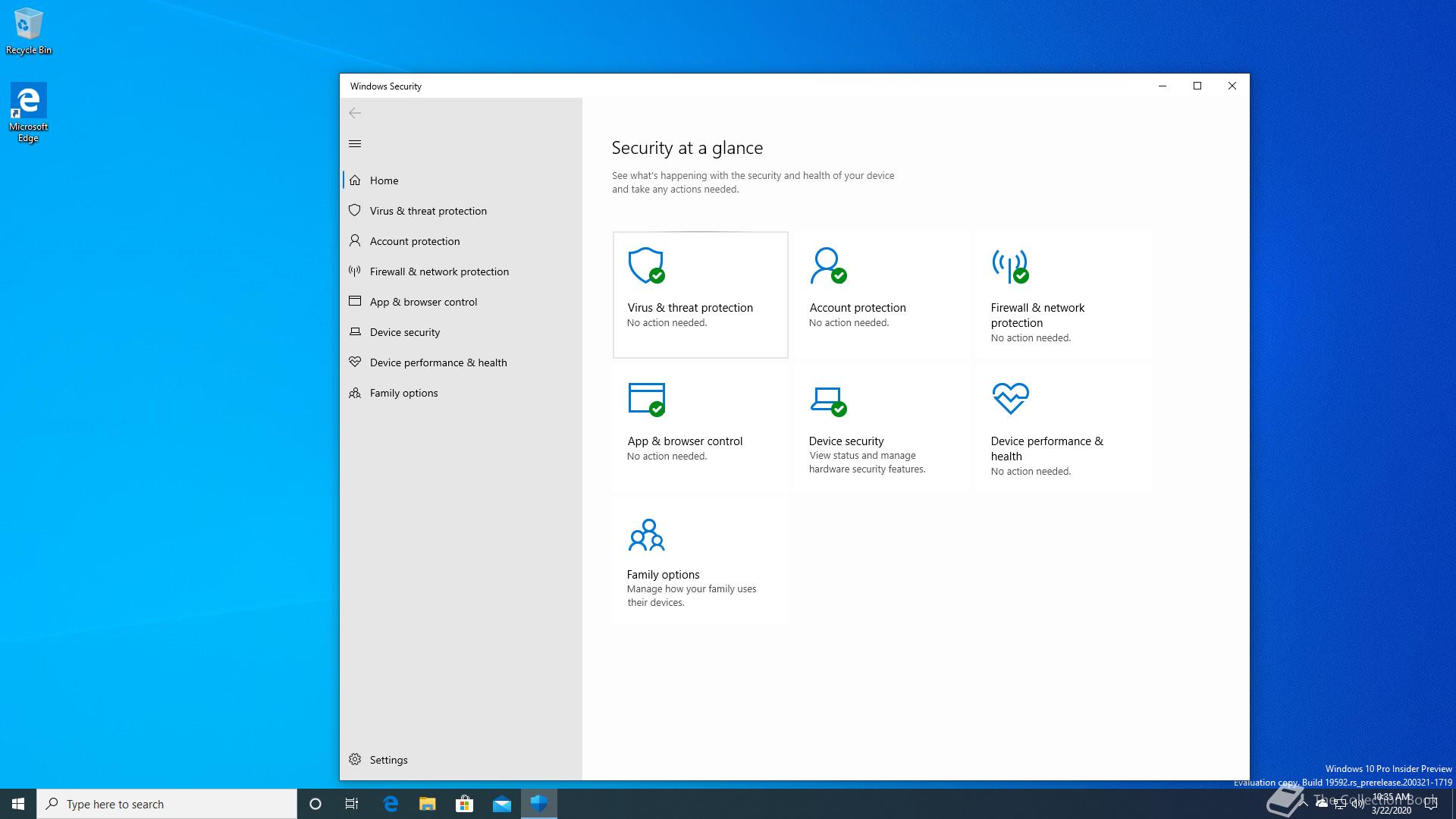Open Device performance & health sidebar entry
Screen dimensions: 1456x819
[461, 362]
